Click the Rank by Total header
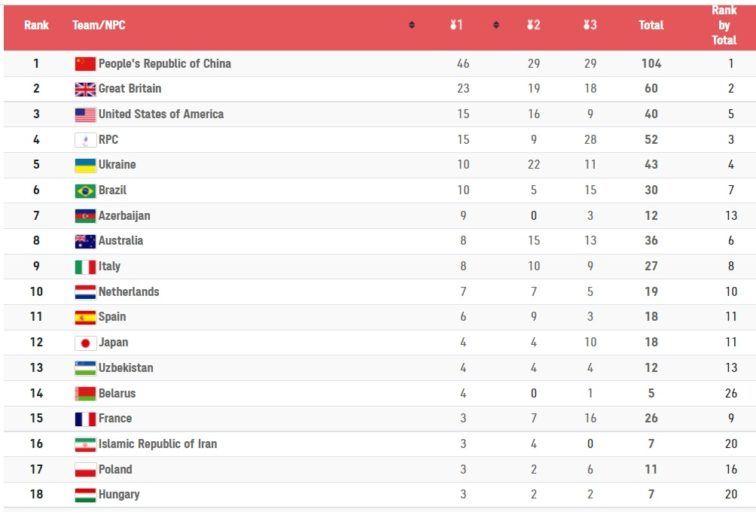This screenshot has height=512, width=756. tap(724, 25)
